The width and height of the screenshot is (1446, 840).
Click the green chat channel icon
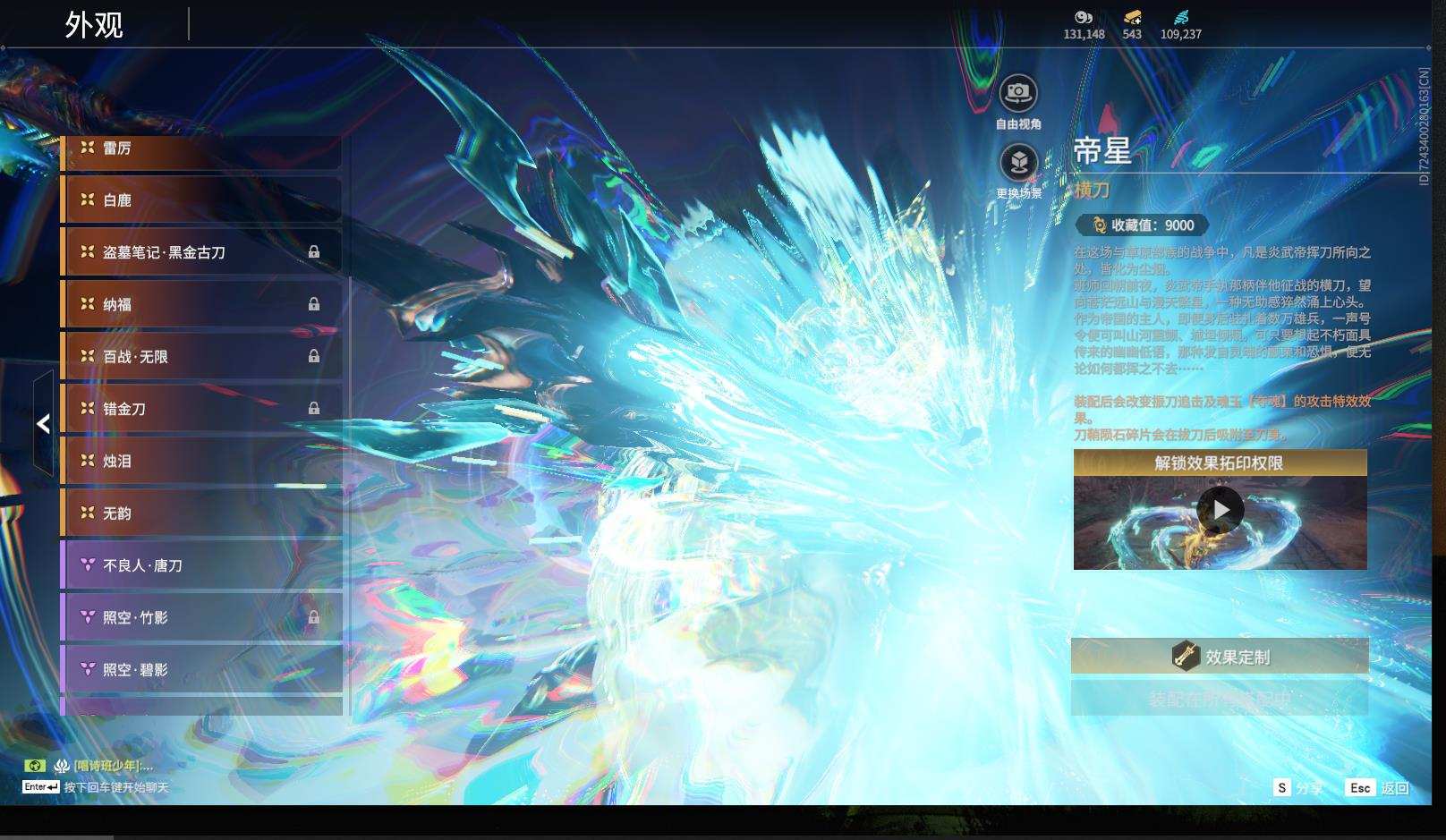pos(35,766)
